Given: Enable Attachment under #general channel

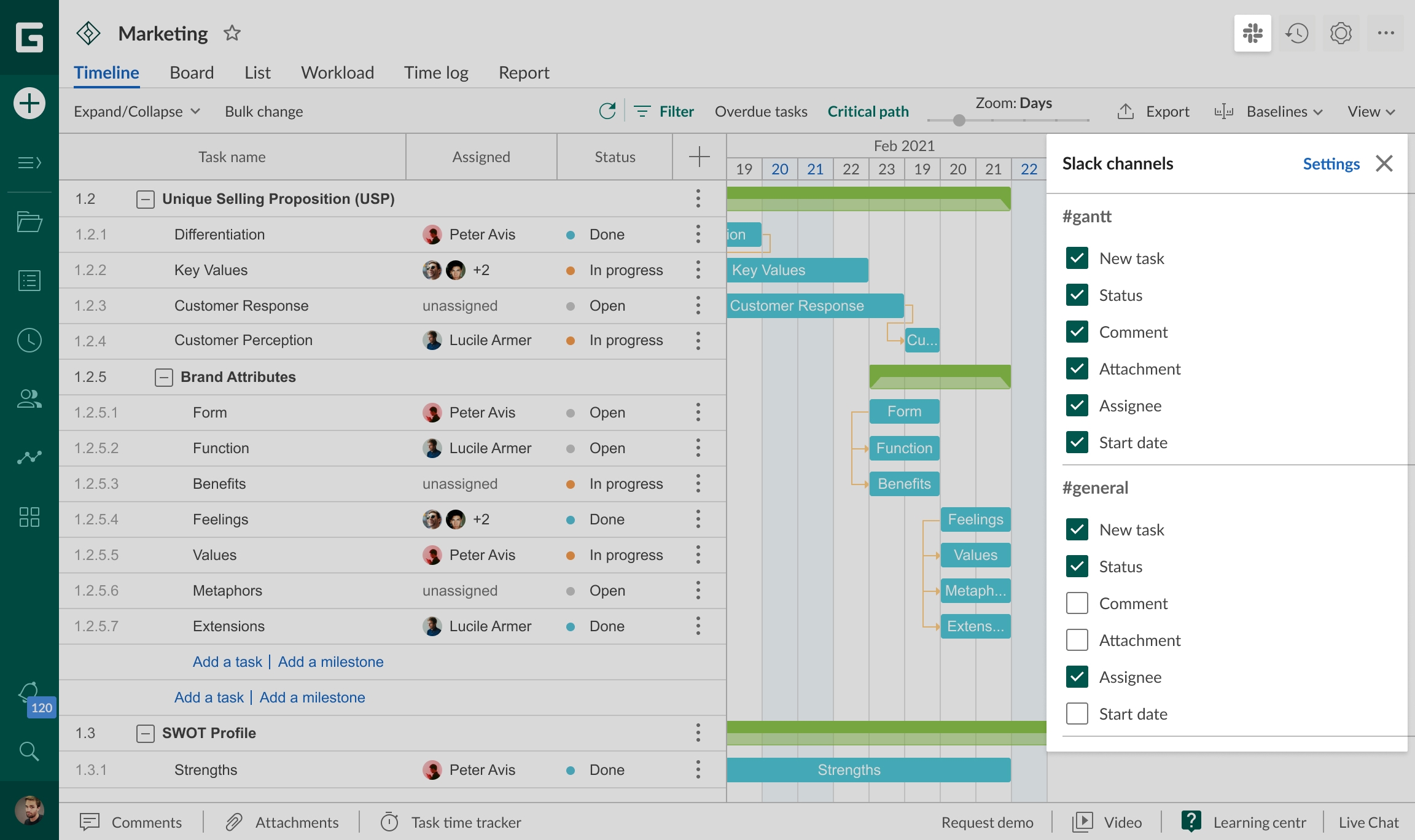Looking at the screenshot, I should coord(1077,640).
